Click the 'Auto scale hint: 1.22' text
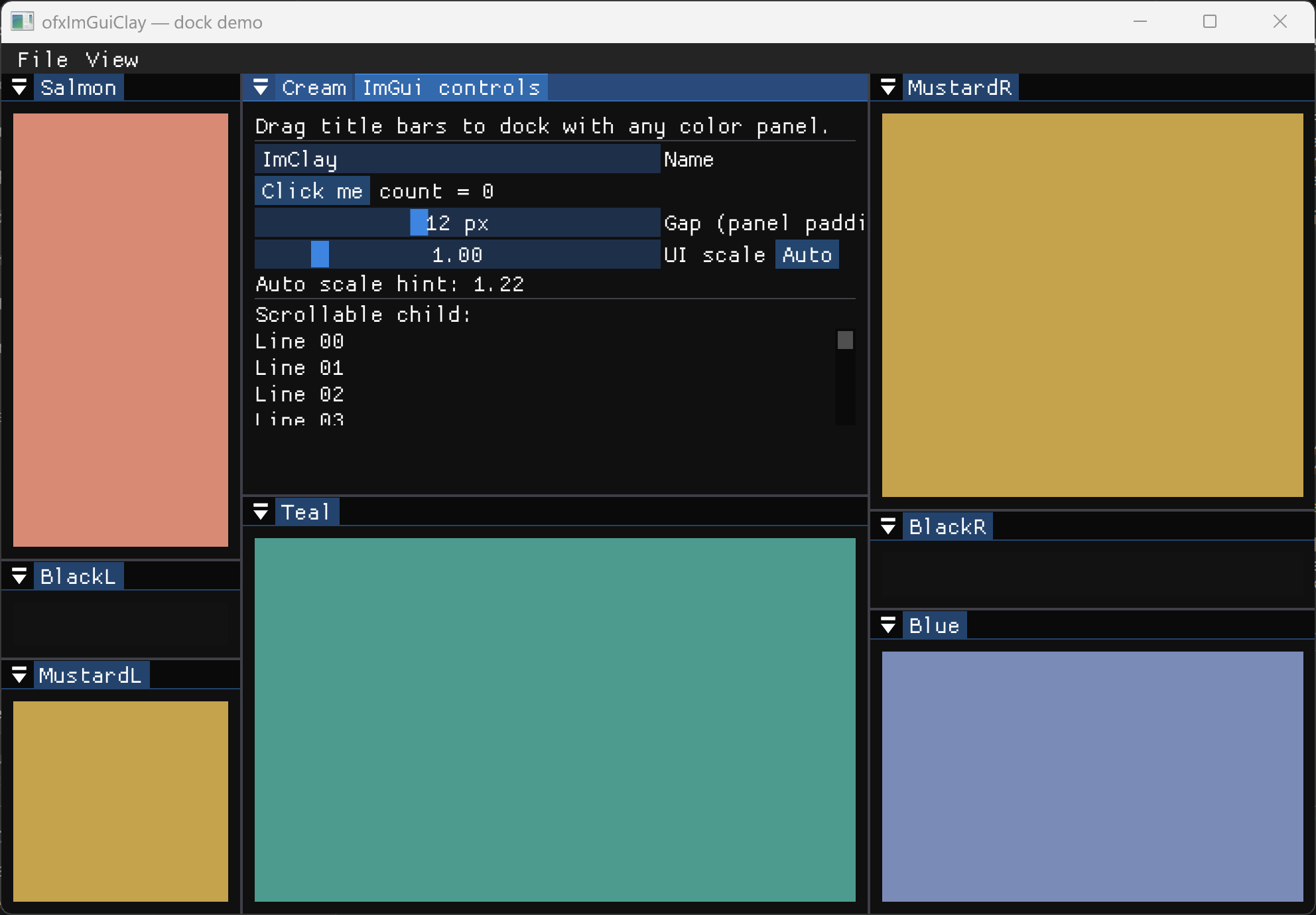This screenshot has height=915, width=1316. point(390,284)
